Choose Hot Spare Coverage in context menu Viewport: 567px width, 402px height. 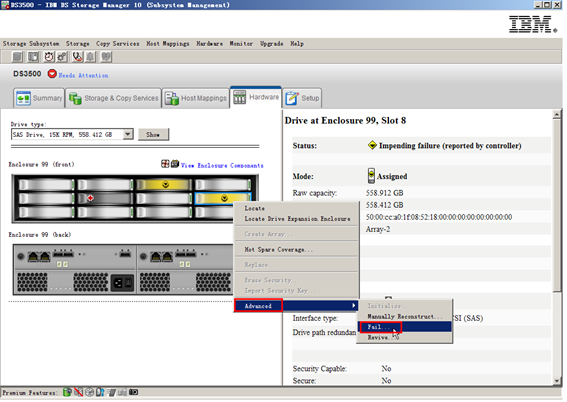pyautogui.click(x=297, y=249)
